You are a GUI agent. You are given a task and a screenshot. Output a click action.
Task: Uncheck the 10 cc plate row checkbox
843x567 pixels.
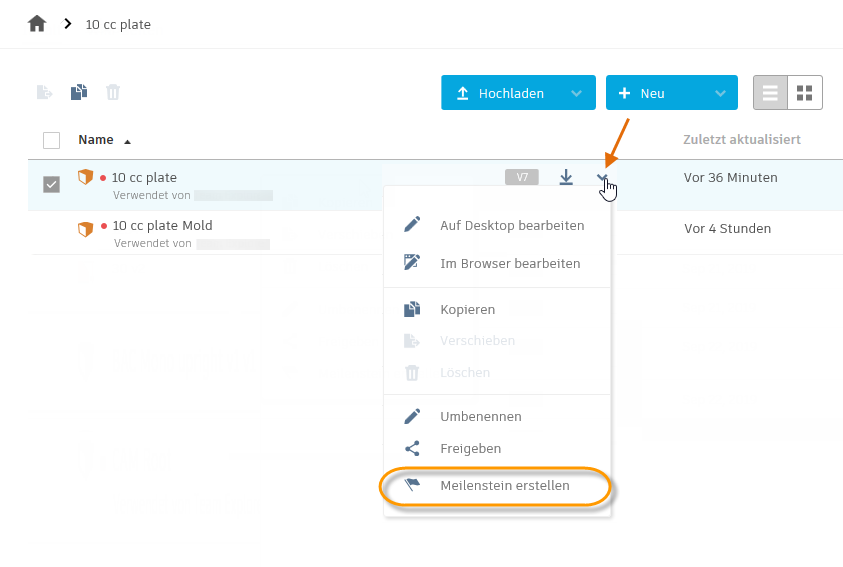pyautogui.click(x=52, y=184)
